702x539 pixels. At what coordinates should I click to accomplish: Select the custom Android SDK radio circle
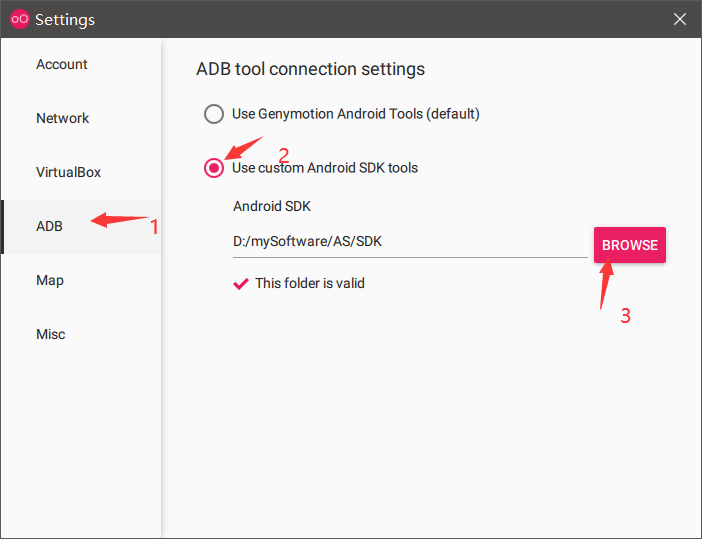click(x=214, y=168)
